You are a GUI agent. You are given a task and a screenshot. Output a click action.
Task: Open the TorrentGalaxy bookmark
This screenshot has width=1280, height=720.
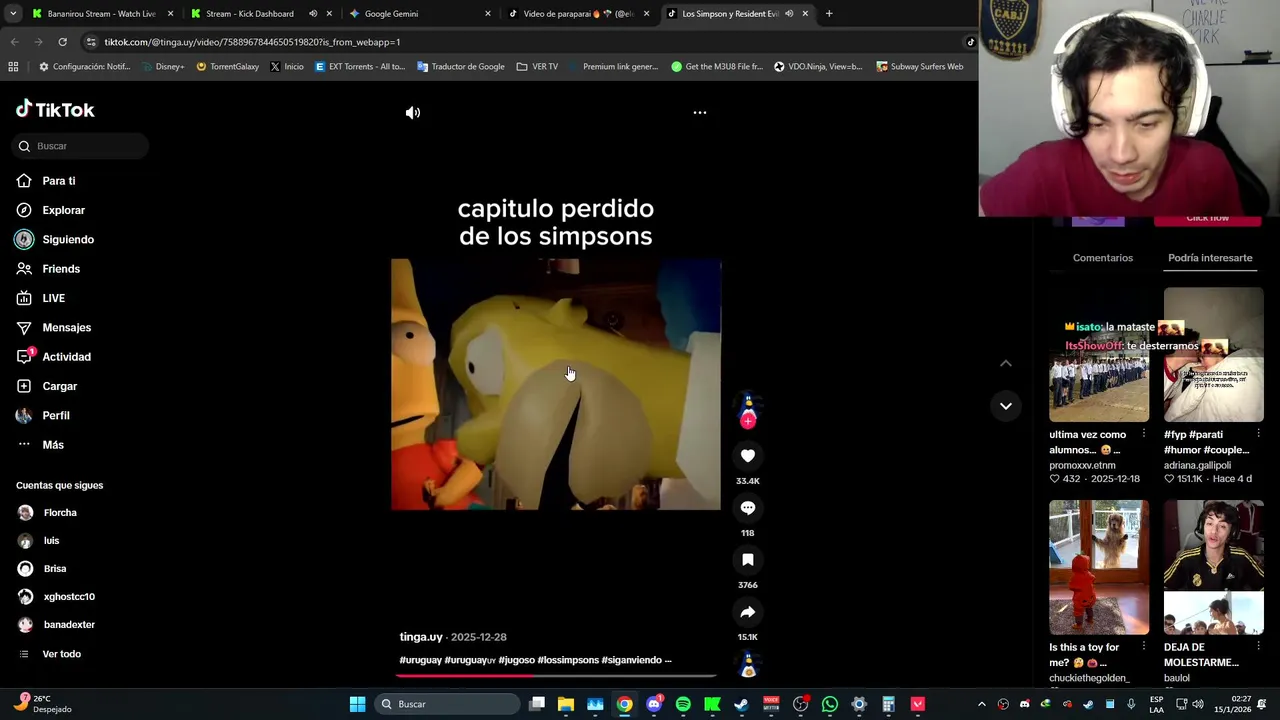point(228,67)
